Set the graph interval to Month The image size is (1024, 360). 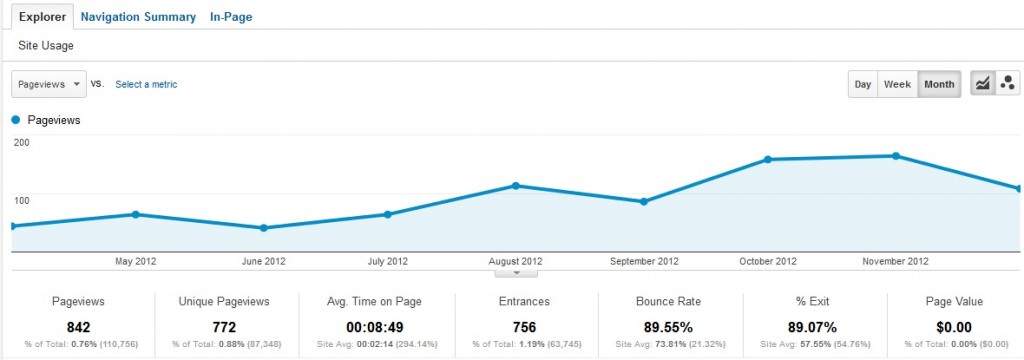[x=939, y=84]
